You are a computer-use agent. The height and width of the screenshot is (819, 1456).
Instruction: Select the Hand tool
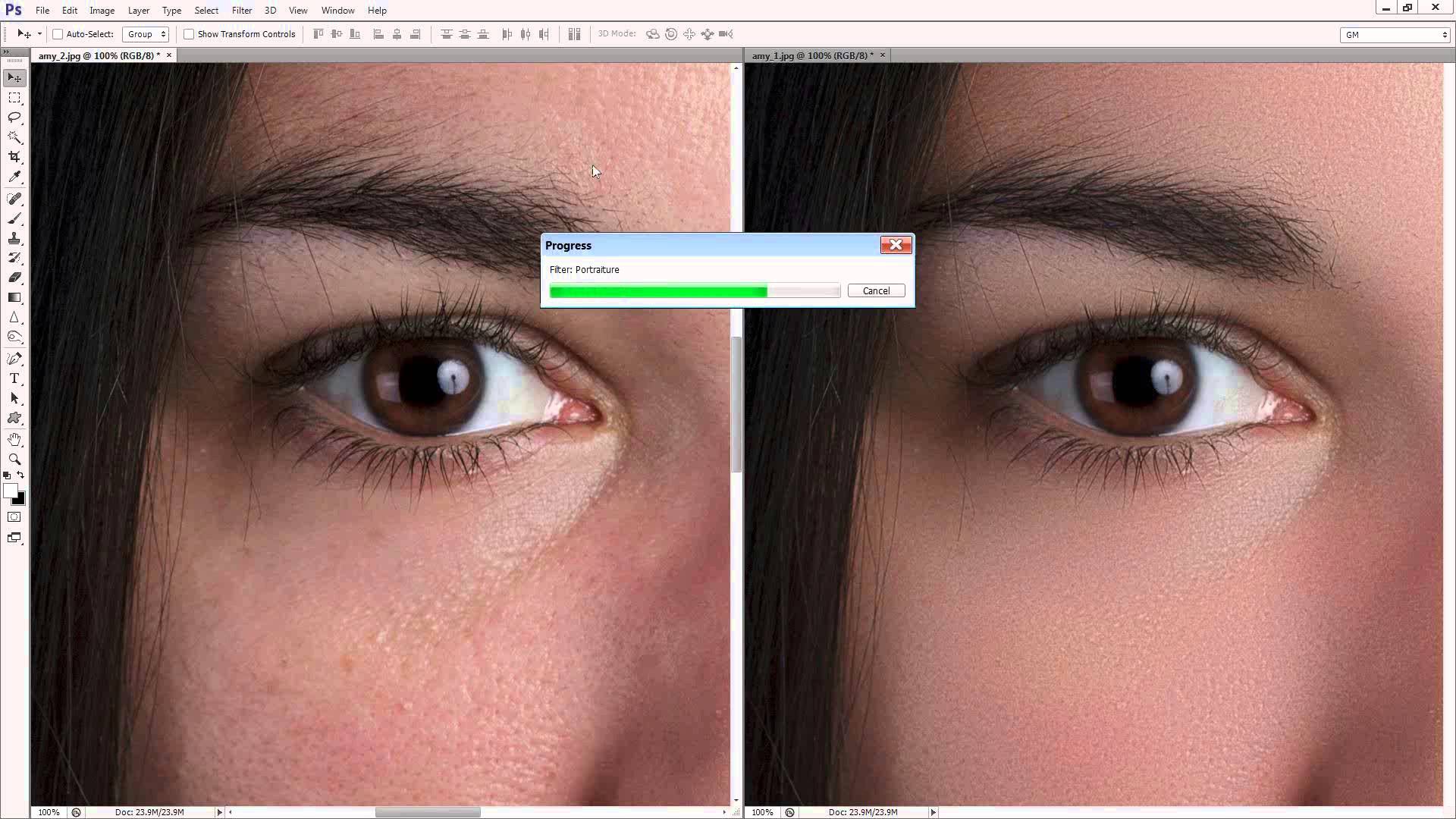click(14, 439)
